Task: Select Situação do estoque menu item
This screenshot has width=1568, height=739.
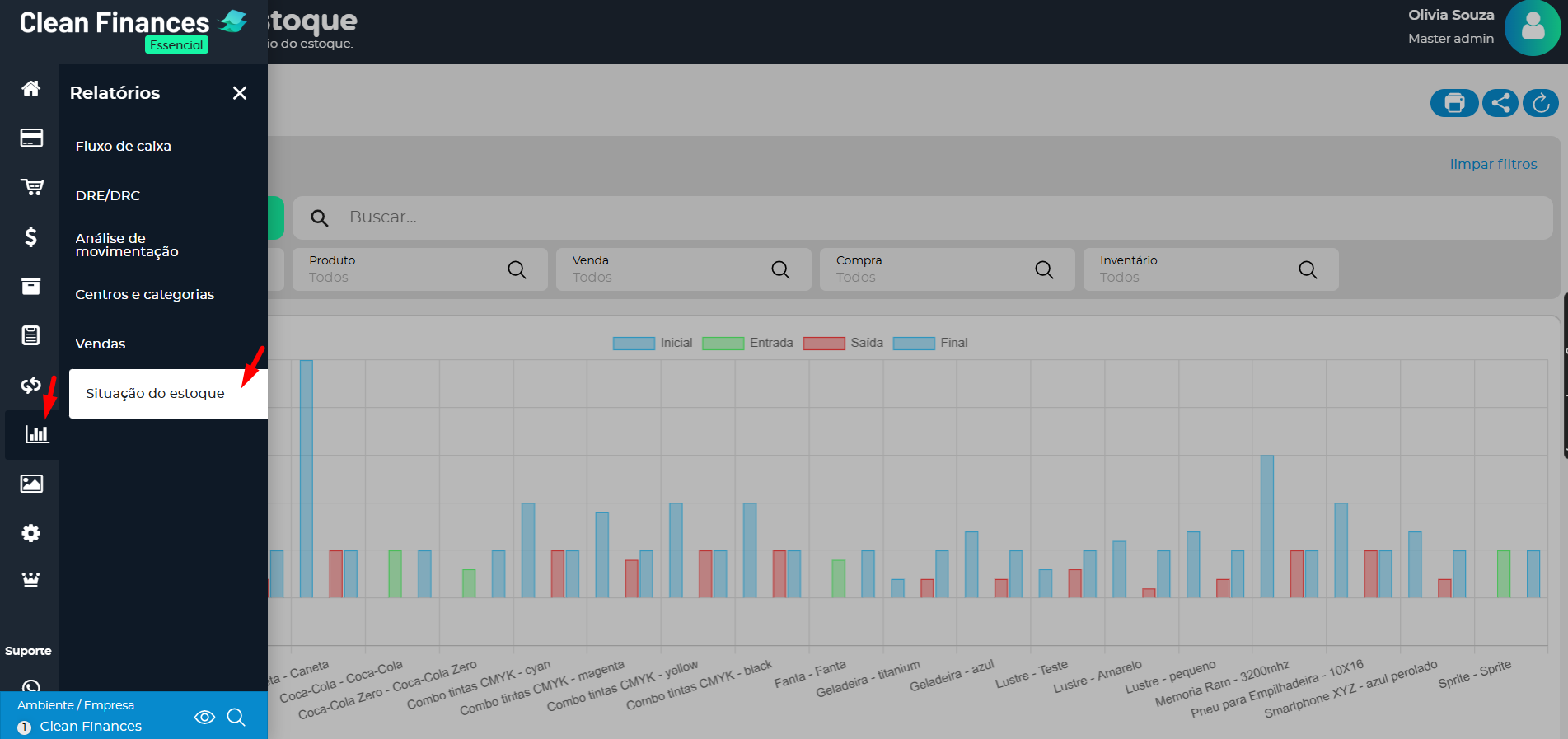Action: pyautogui.click(x=155, y=393)
